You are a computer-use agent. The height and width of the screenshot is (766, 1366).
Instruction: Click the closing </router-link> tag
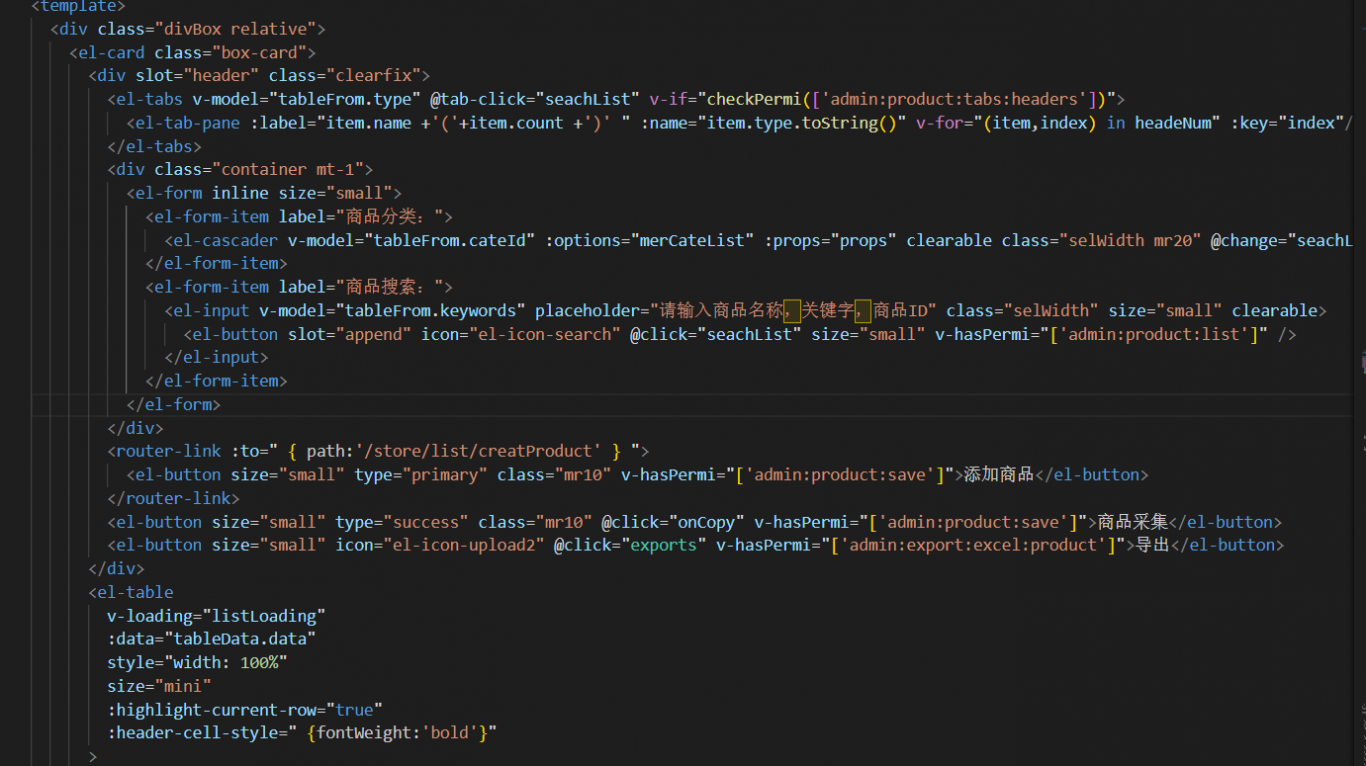click(x=173, y=499)
